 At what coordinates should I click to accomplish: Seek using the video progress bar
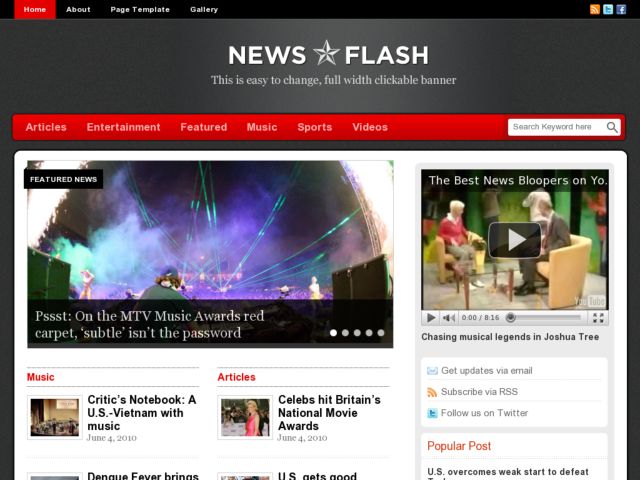tap(545, 318)
